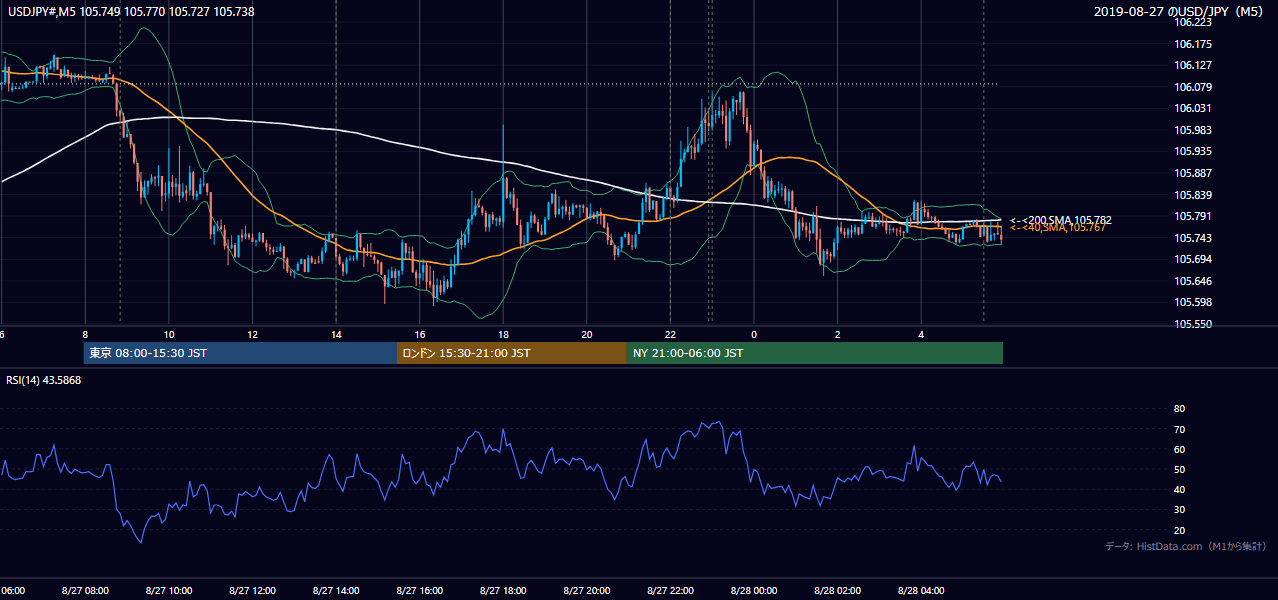Click the 200 SMA 105.782 label
The image size is (1278, 600).
point(1061,220)
